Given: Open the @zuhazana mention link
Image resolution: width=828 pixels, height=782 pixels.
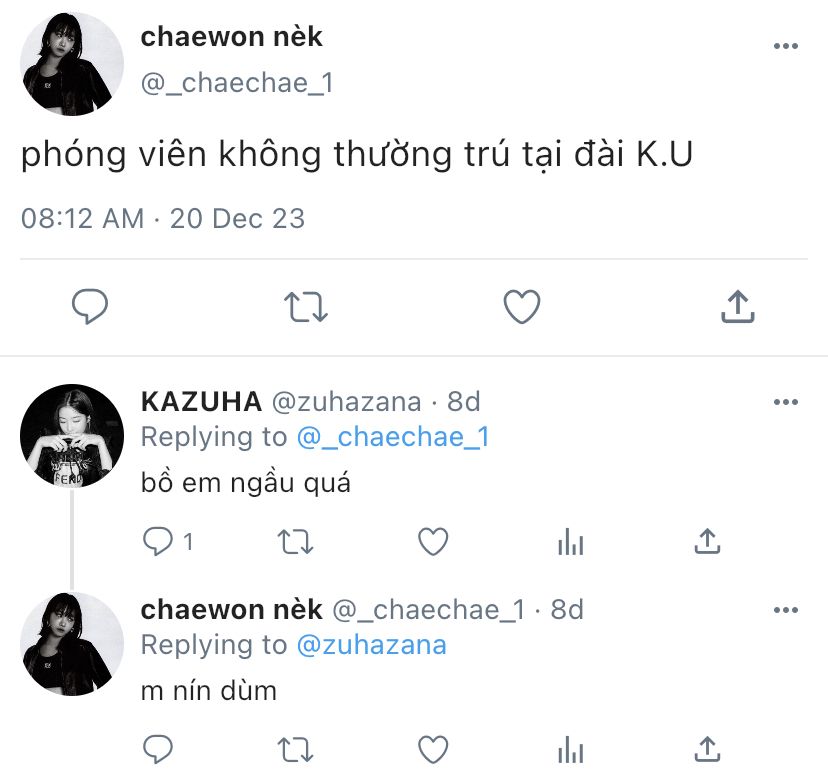Looking at the screenshot, I should (x=372, y=645).
